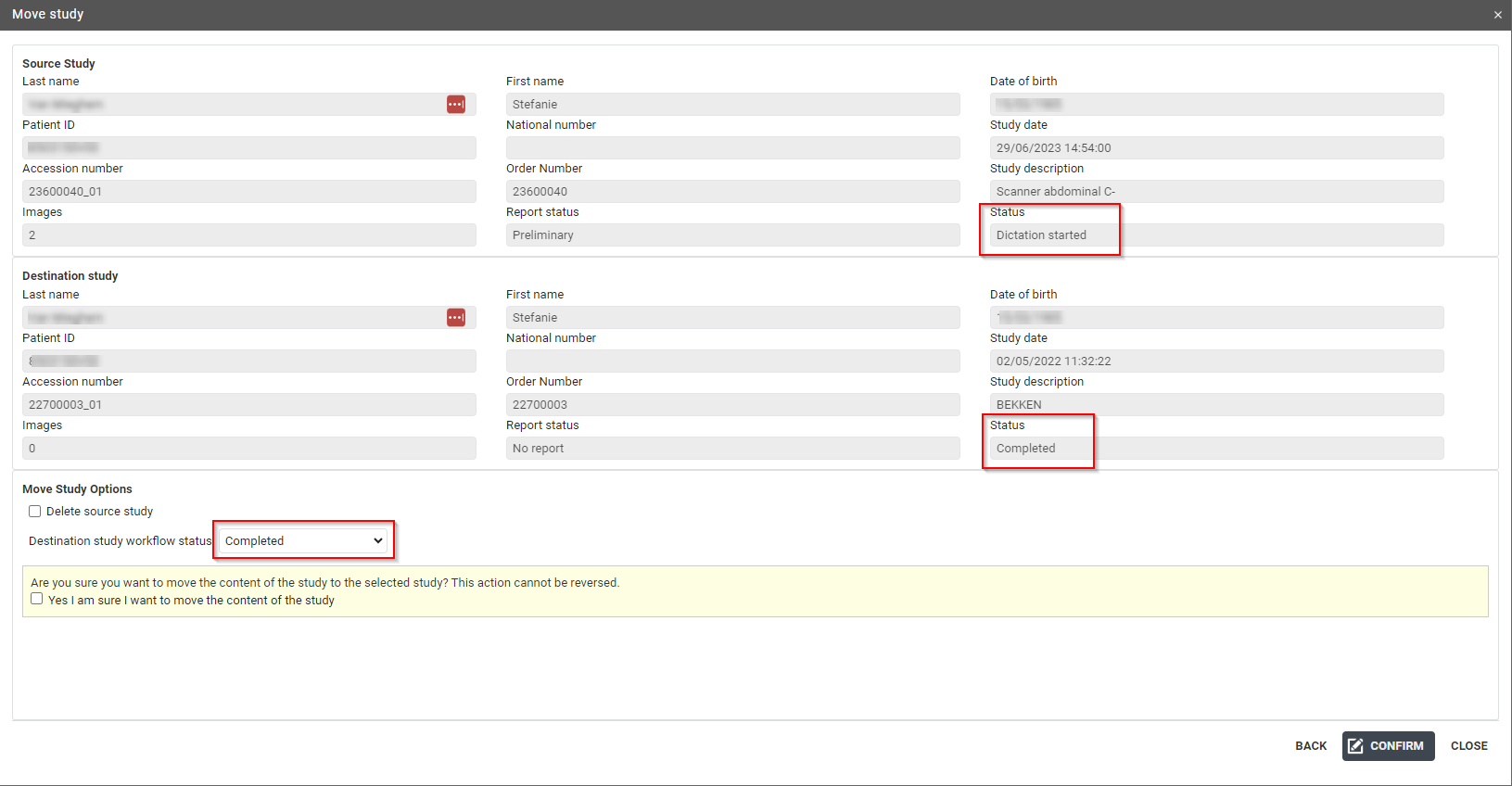Click the source Accession number field 23600040_01

tap(248, 192)
